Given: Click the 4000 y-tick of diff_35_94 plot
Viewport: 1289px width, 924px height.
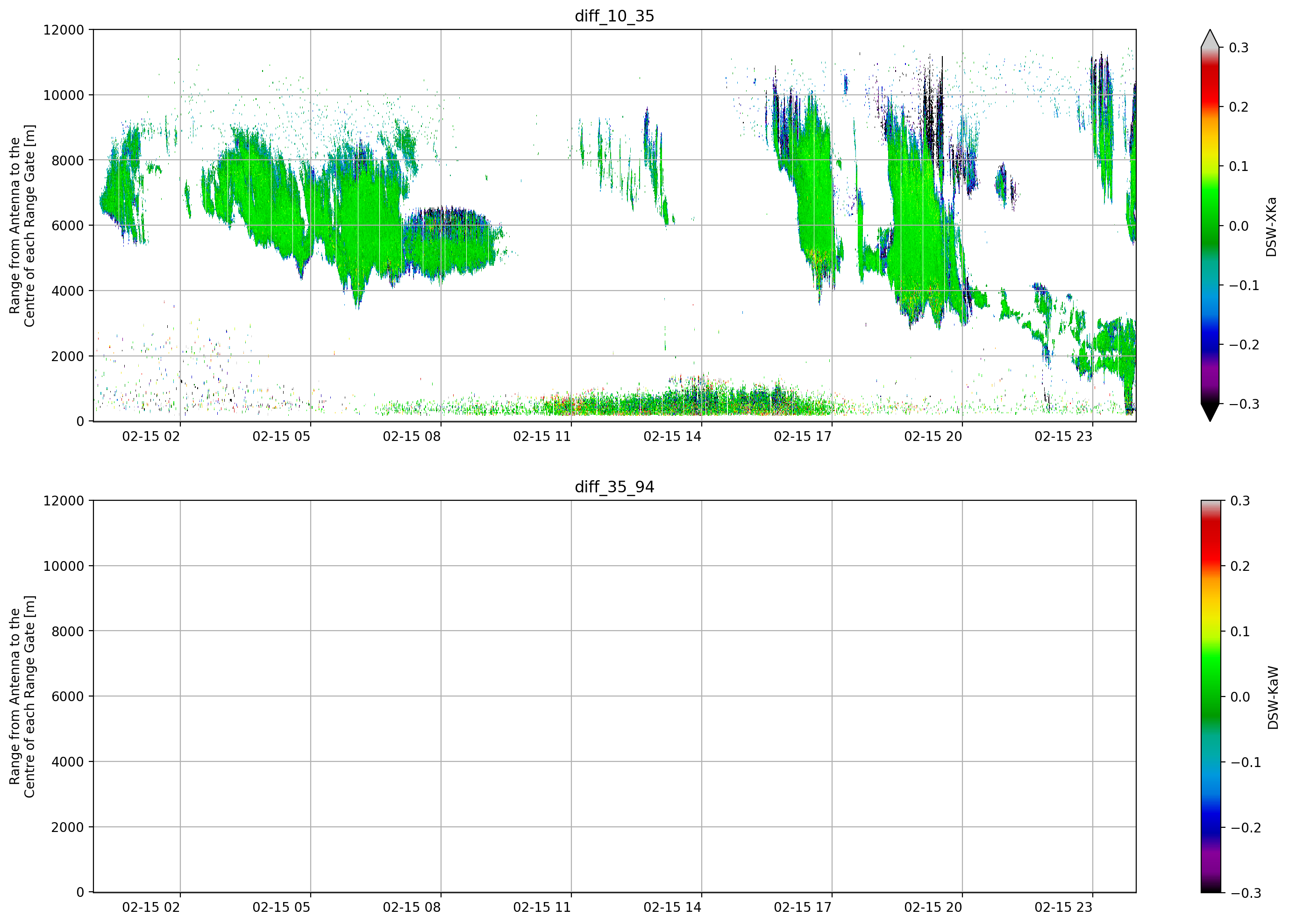Looking at the screenshot, I should tap(68, 762).
